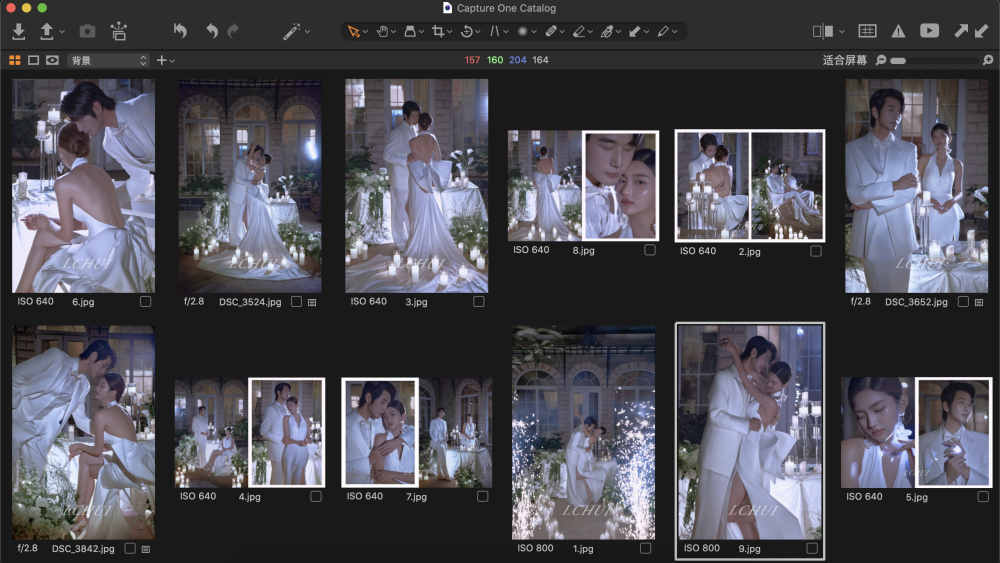
Task: Switch to grid thumbnail view mode
Action: coord(15,61)
